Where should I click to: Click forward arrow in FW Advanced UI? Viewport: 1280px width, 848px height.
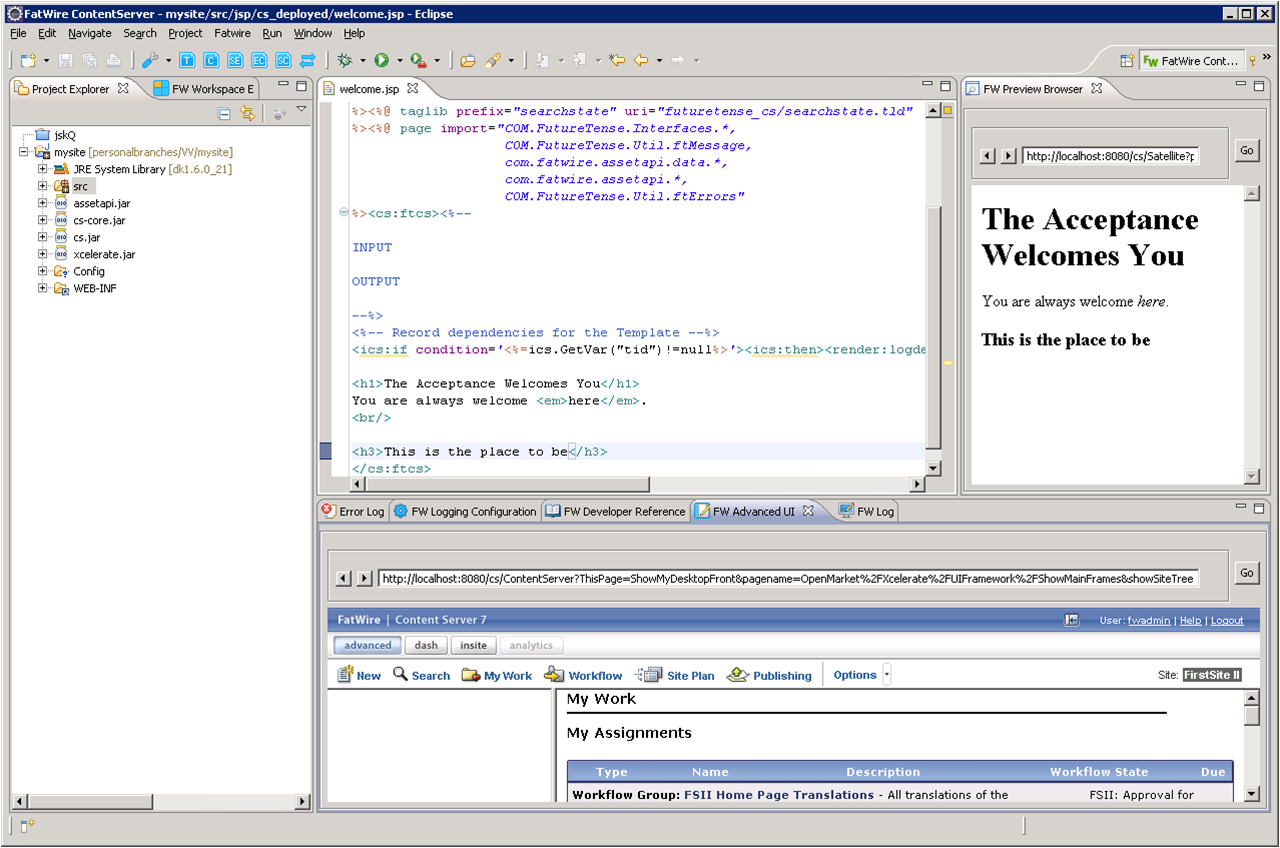click(364, 578)
